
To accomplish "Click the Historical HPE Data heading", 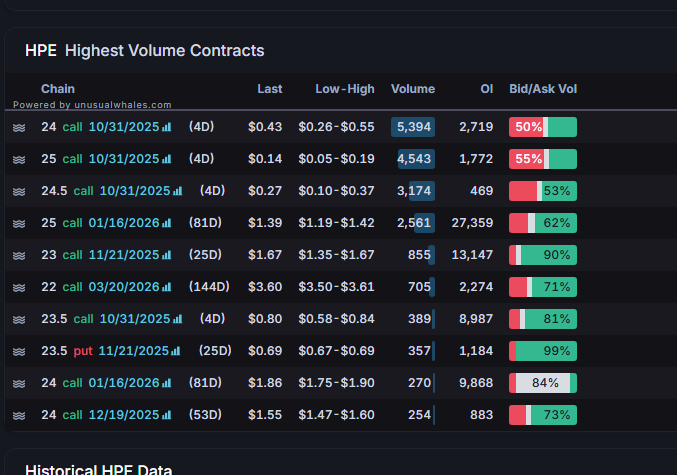I will [x=99, y=469].
